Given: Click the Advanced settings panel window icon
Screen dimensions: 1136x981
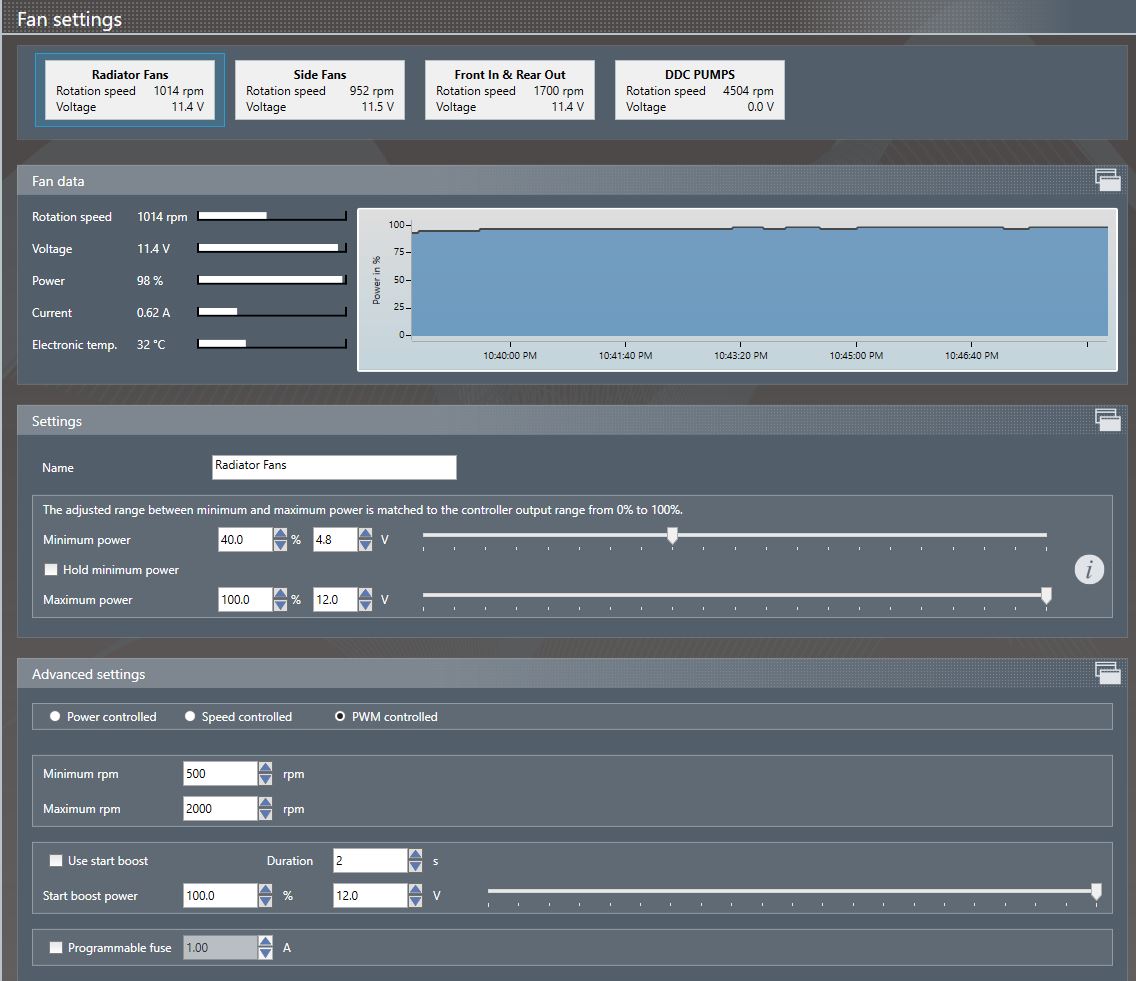Looking at the screenshot, I should click(1107, 673).
